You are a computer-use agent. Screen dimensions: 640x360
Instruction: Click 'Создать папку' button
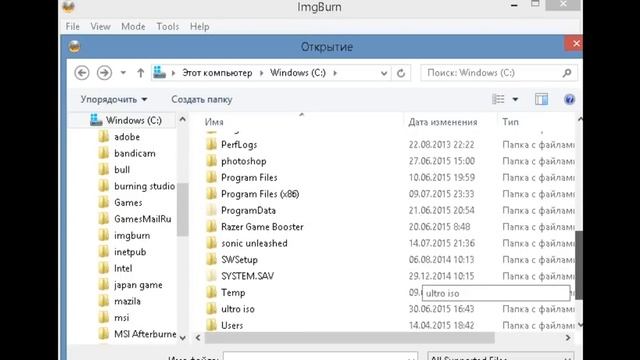(x=202, y=99)
